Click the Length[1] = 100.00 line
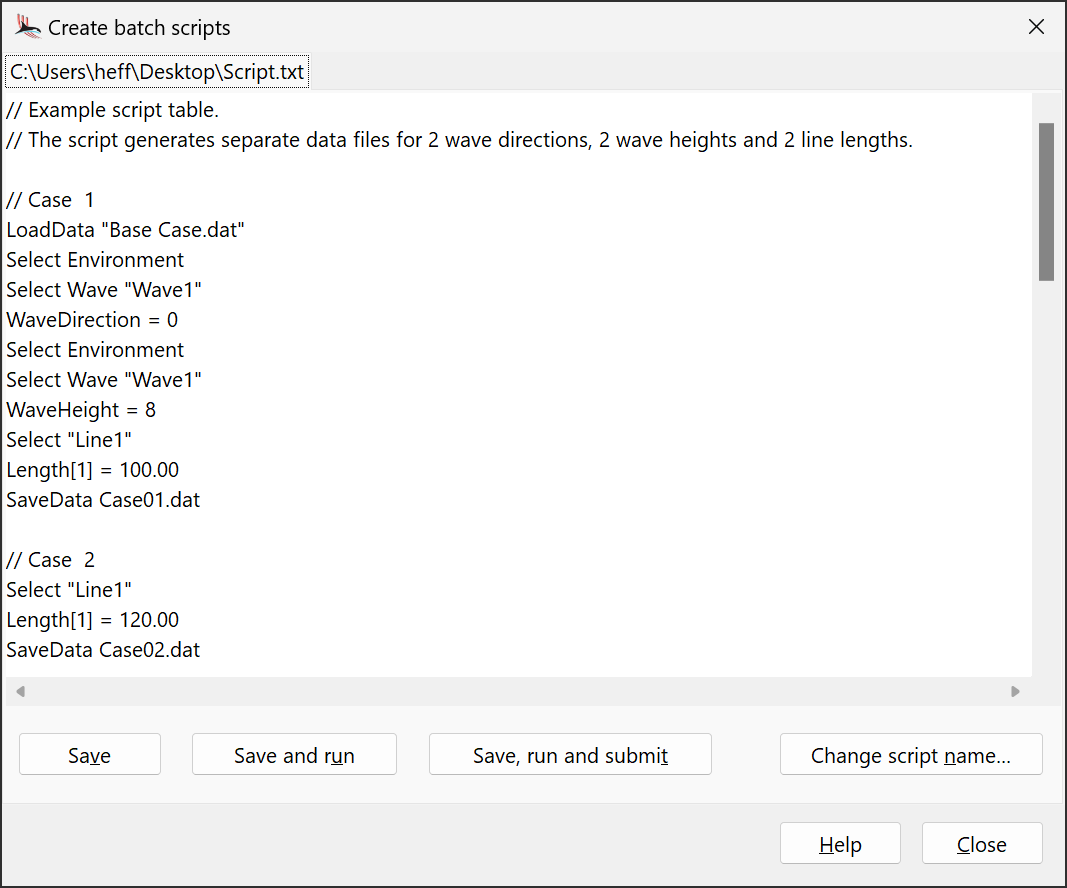1067x888 pixels. (x=93, y=470)
